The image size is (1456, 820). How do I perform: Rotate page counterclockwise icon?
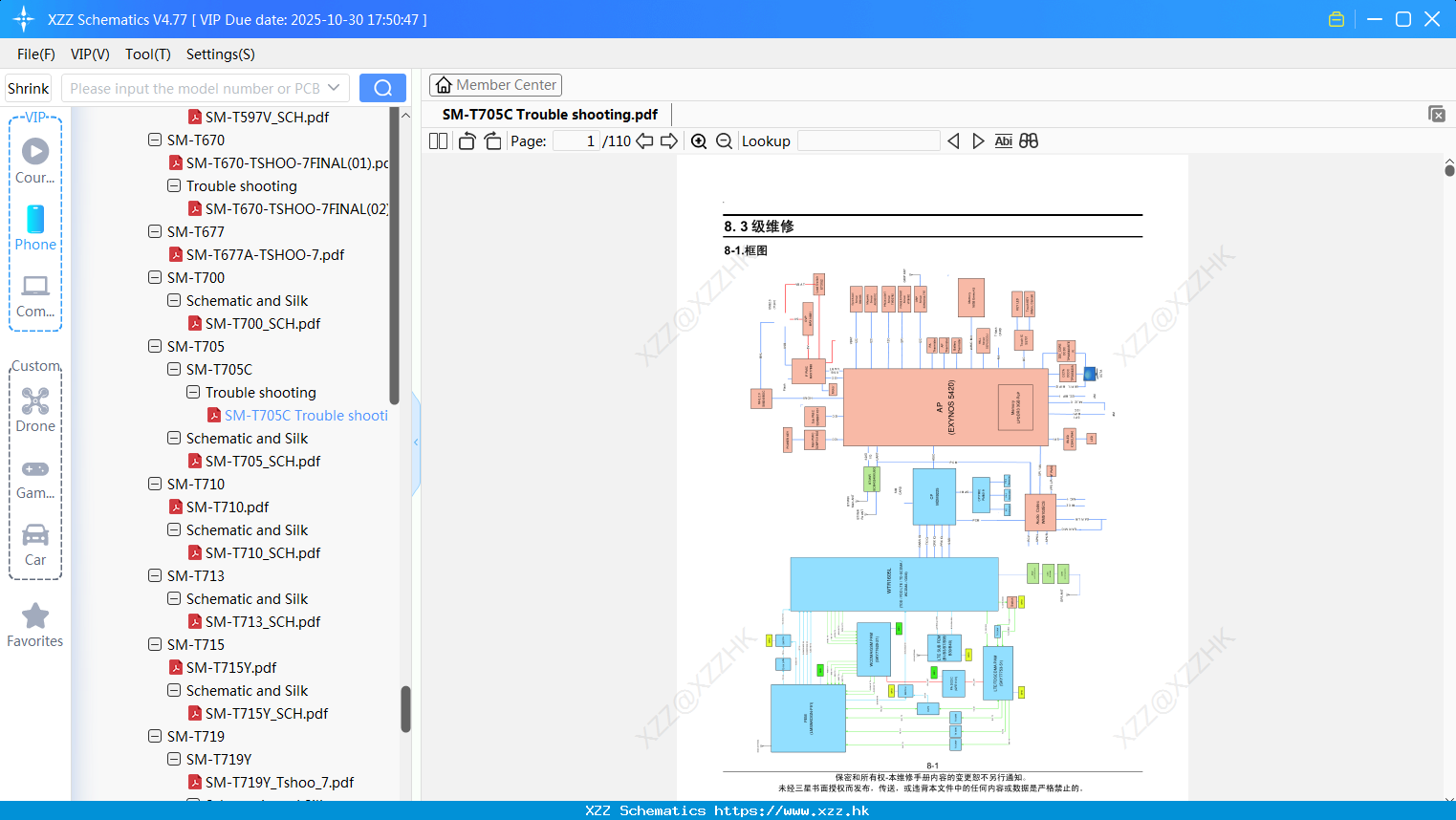[x=467, y=140]
